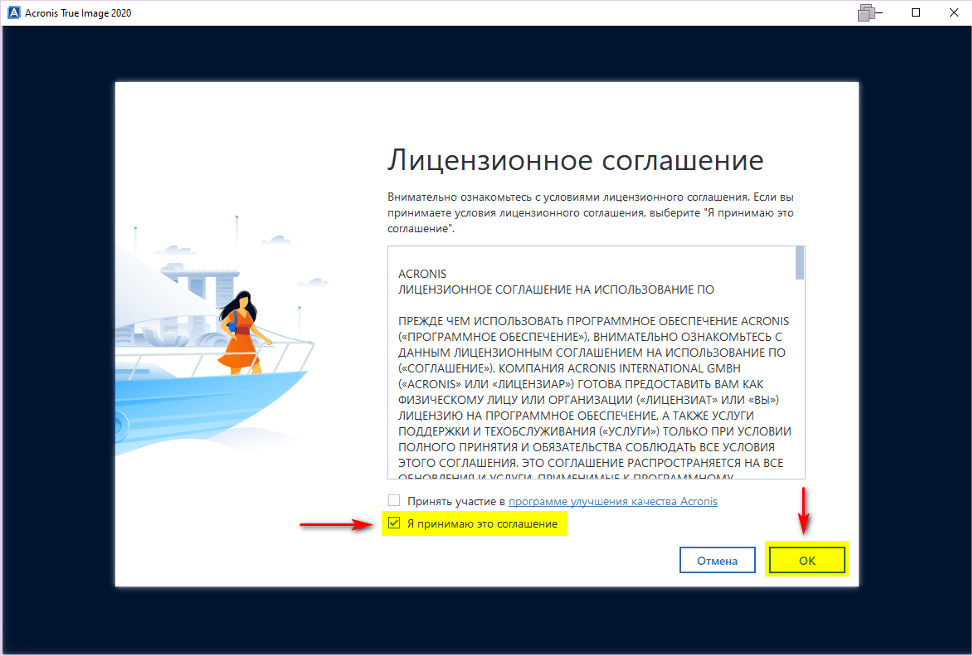Close the Acronis True Image window
This screenshot has height=656, width=972.
954,12
